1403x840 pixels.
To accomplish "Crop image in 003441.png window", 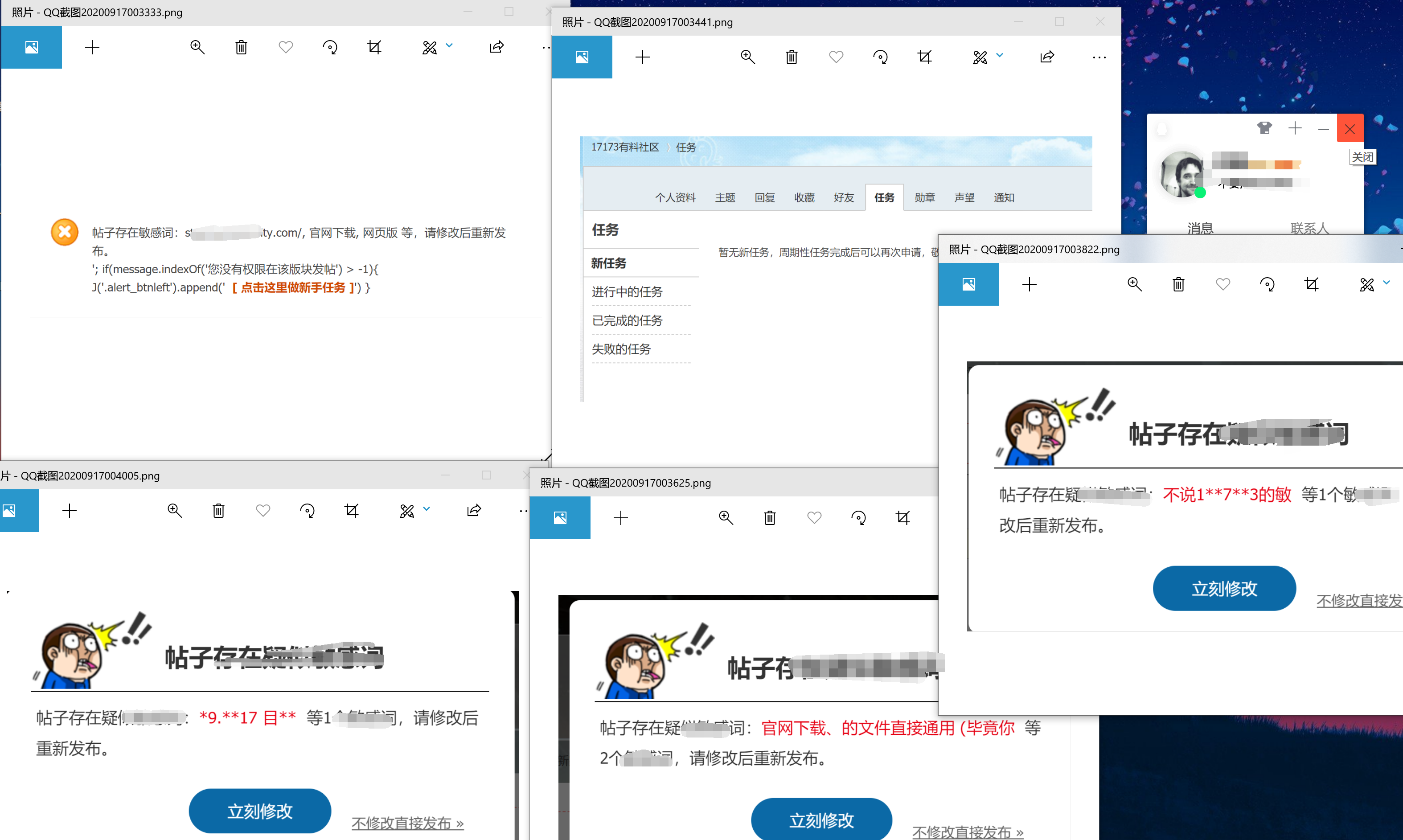I will point(924,57).
